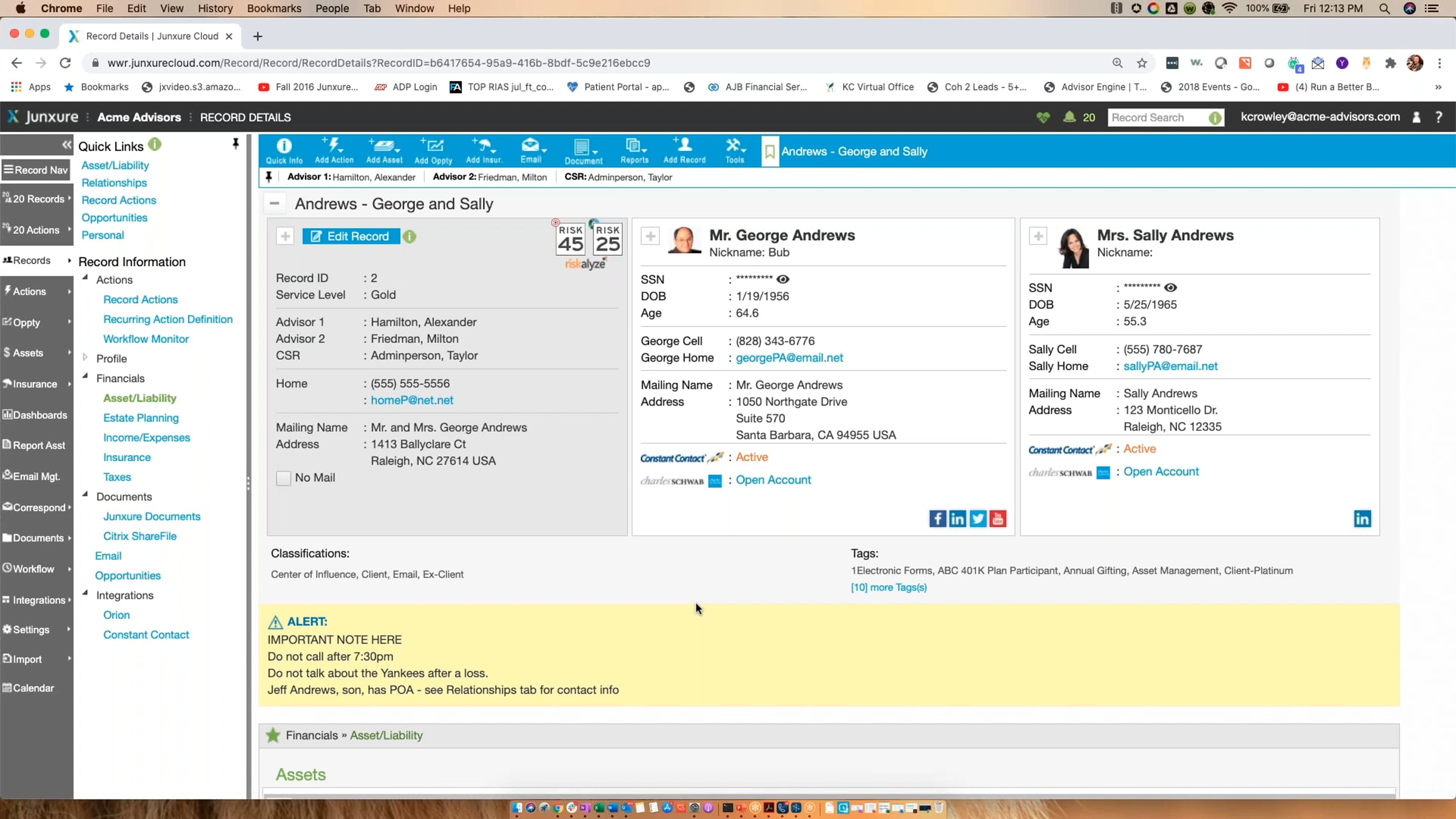Click the Add Asset toolbar icon

(384, 150)
